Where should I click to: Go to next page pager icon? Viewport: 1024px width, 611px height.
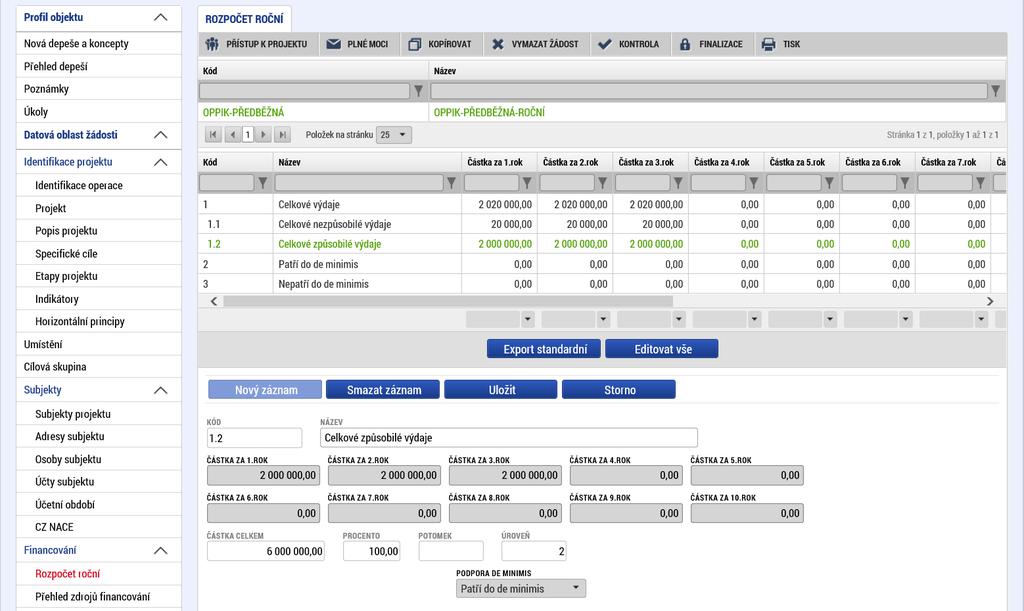[263, 134]
